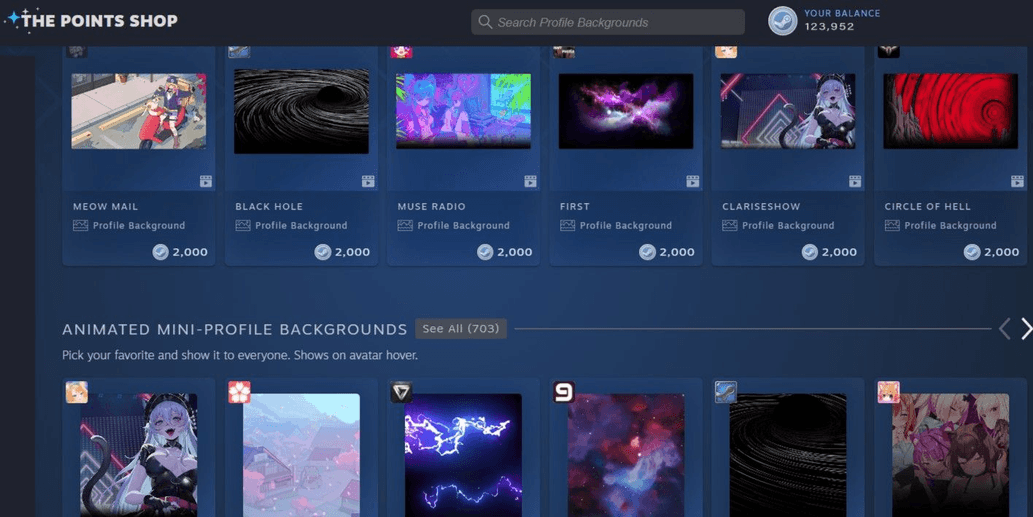Click profile background icon under Black Hole
The height and width of the screenshot is (517, 1033).
[242, 225]
